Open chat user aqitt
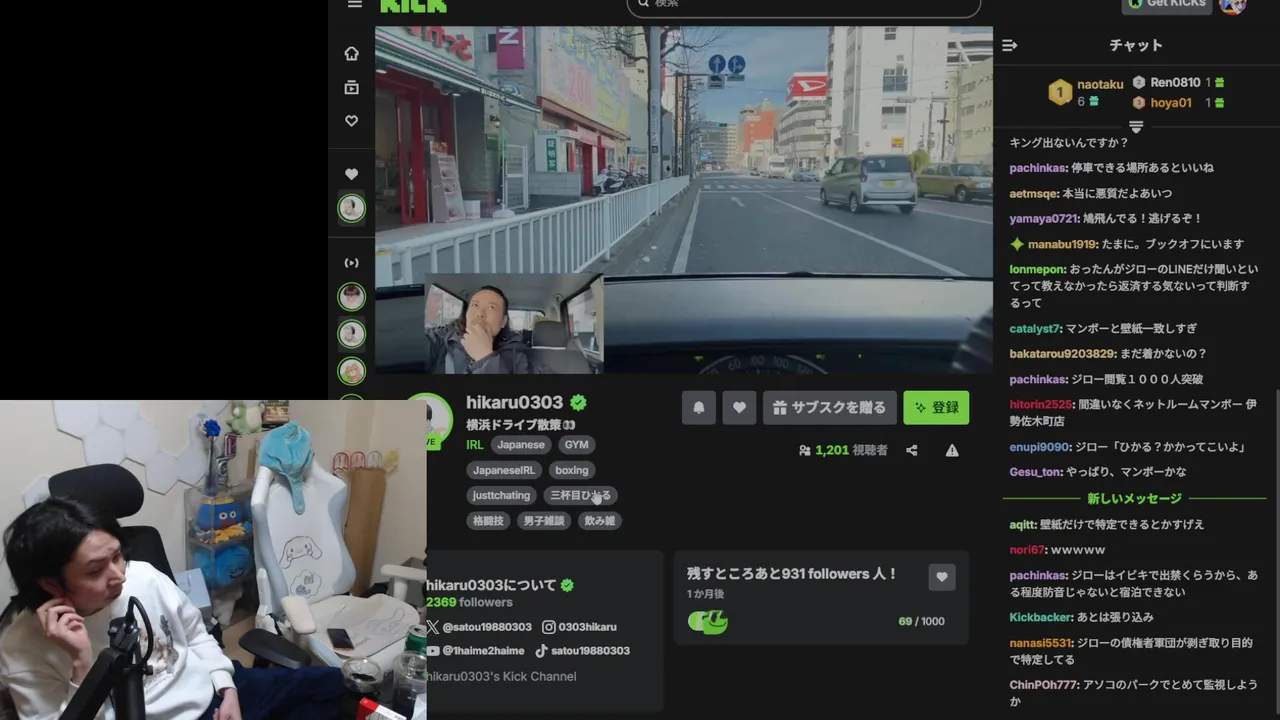Screen dimensions: 1280x720 (x=1023, y=524)
